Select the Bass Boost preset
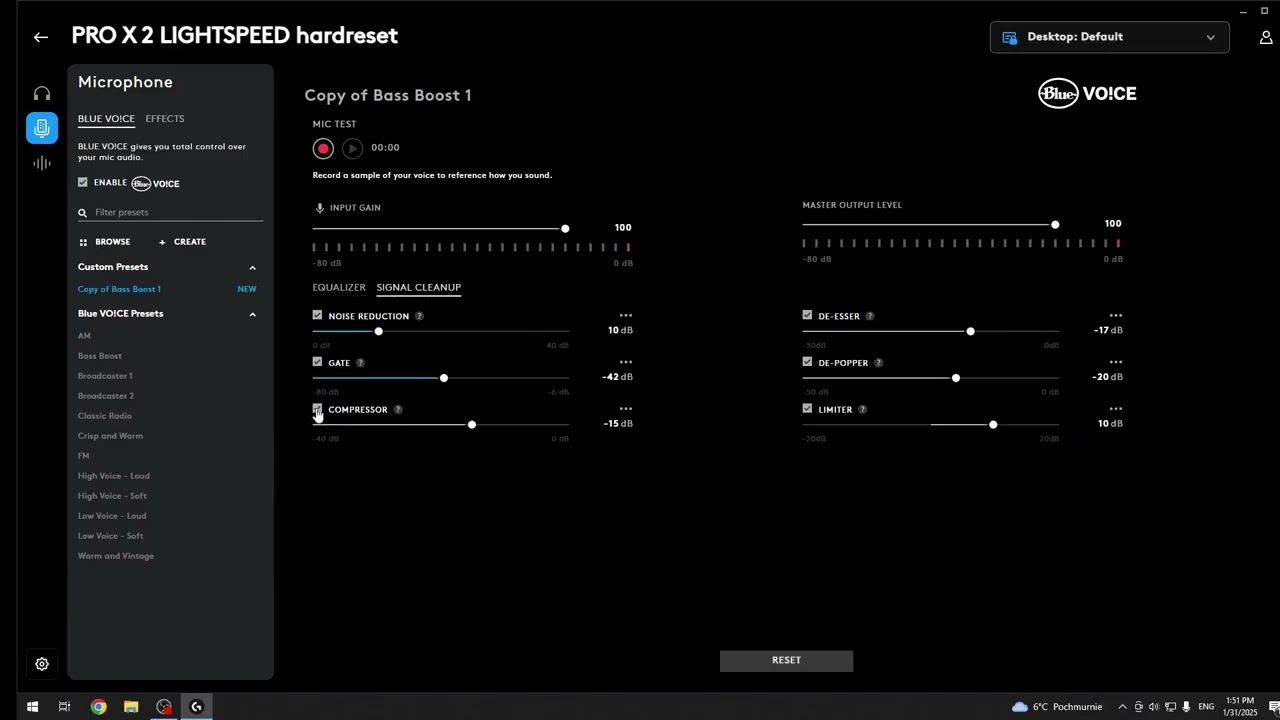This screenshot has height=720, width=1280. (100, 356)
